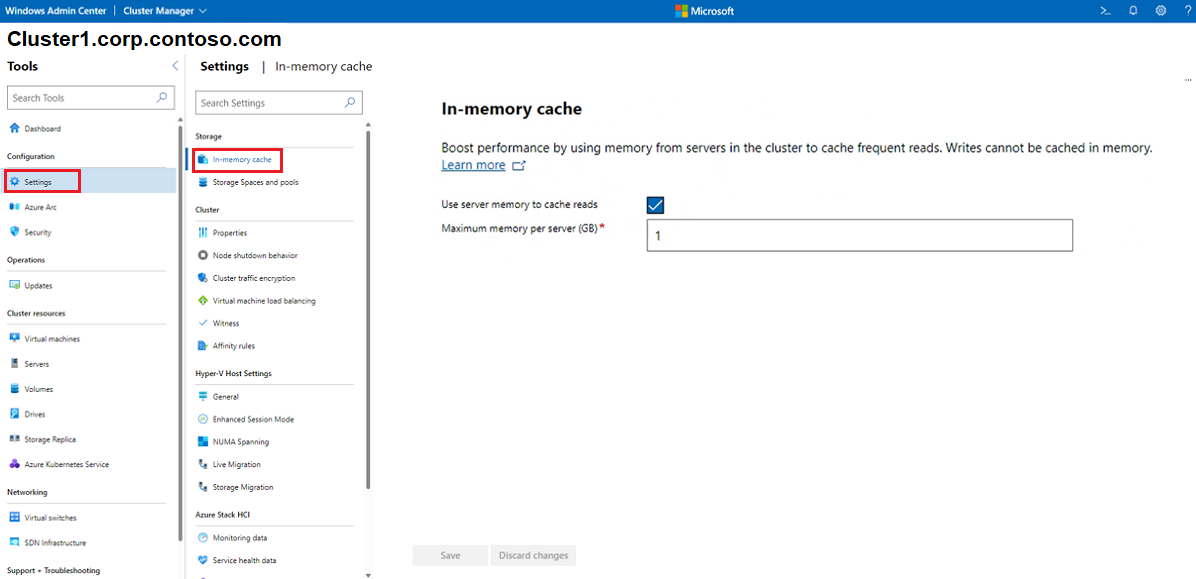Click the Settings breadcrumb heading

[x=224, y=66]
